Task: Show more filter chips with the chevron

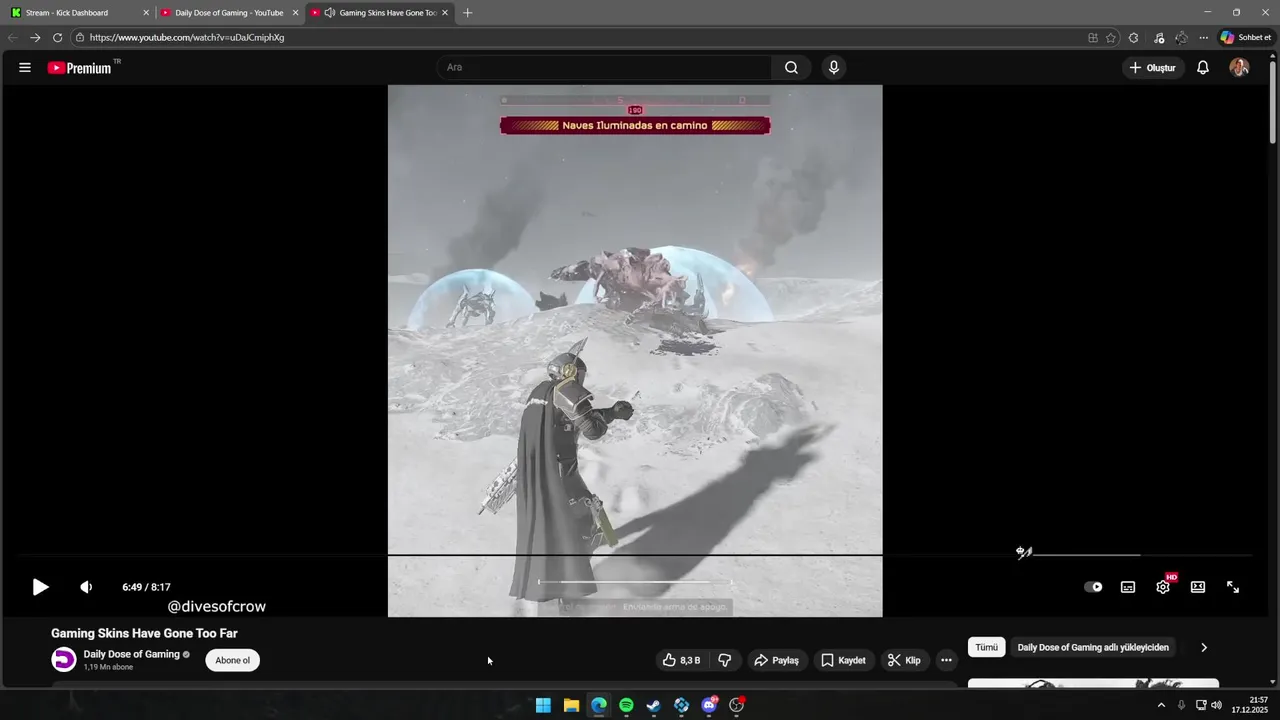Action: tap(1203, 647)
